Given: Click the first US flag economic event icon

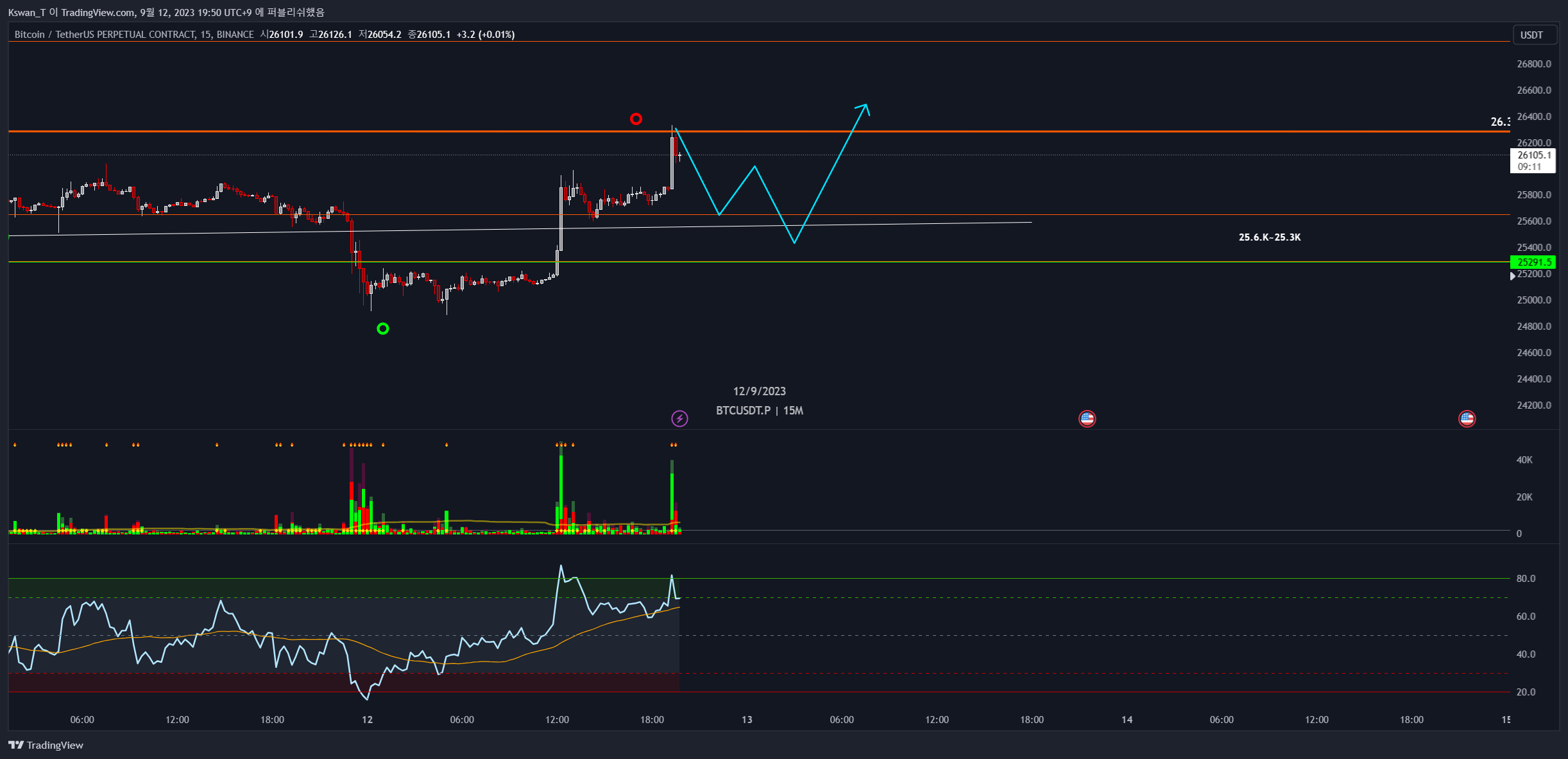Looking at the screenshot, I should (1087, 419).
